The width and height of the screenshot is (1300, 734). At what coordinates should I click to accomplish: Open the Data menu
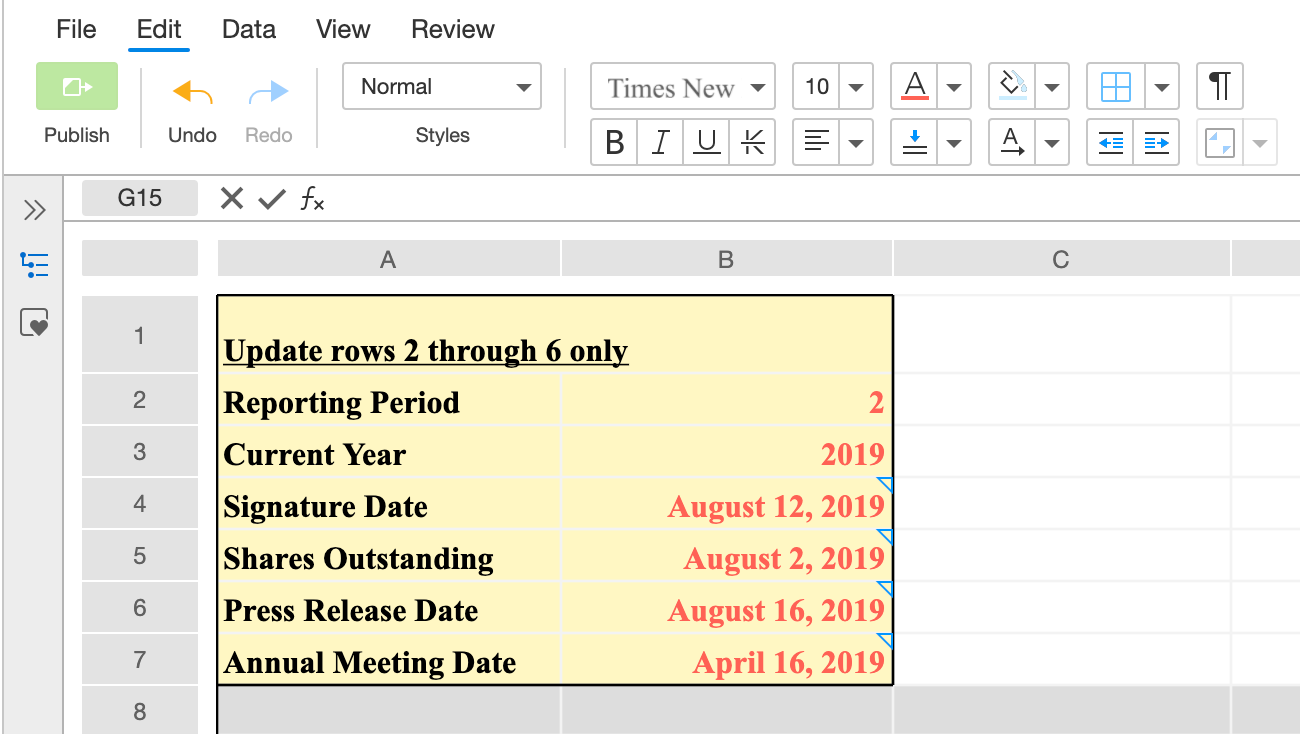248,29
